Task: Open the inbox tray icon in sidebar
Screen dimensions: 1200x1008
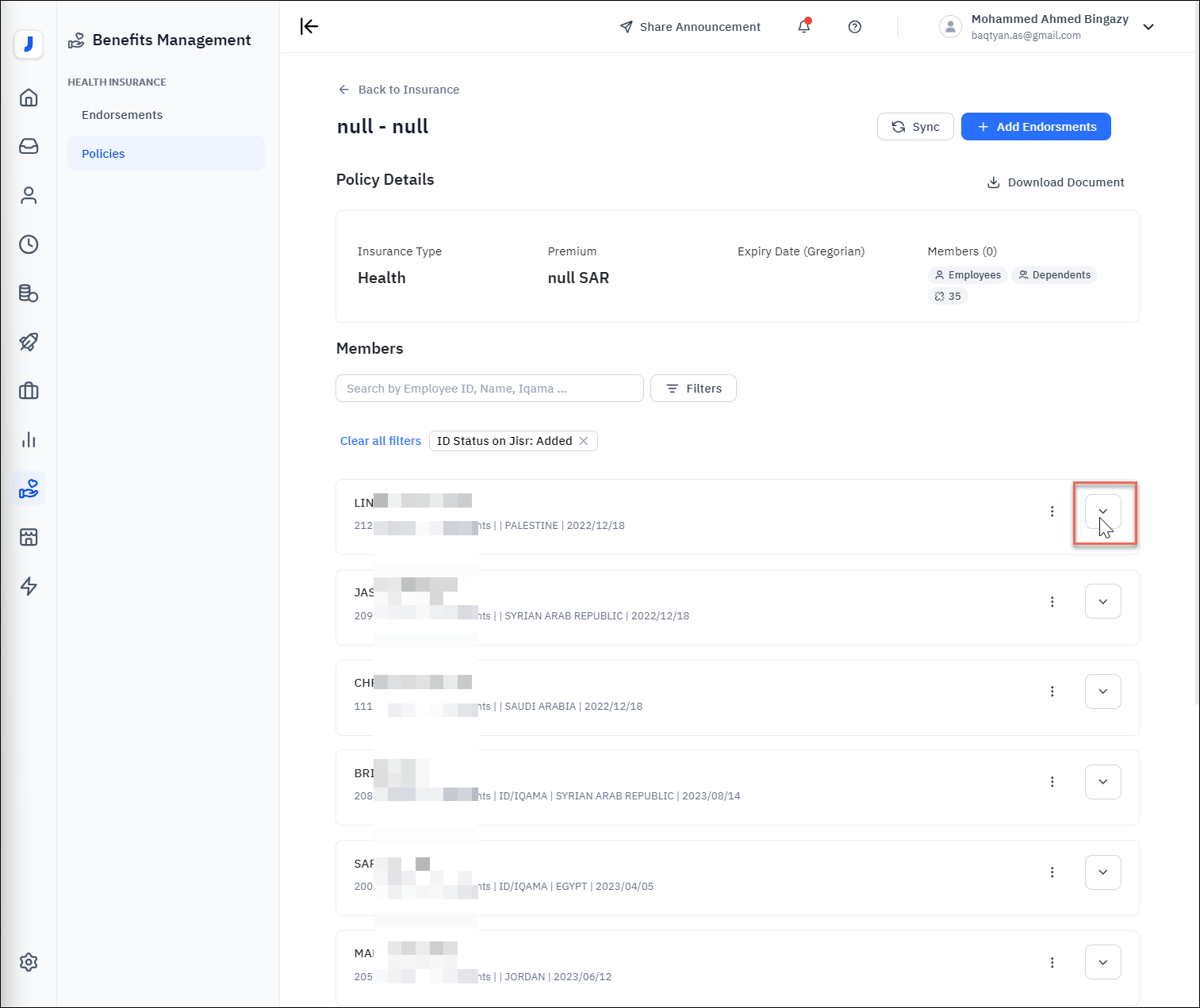Action: [29, 147]
